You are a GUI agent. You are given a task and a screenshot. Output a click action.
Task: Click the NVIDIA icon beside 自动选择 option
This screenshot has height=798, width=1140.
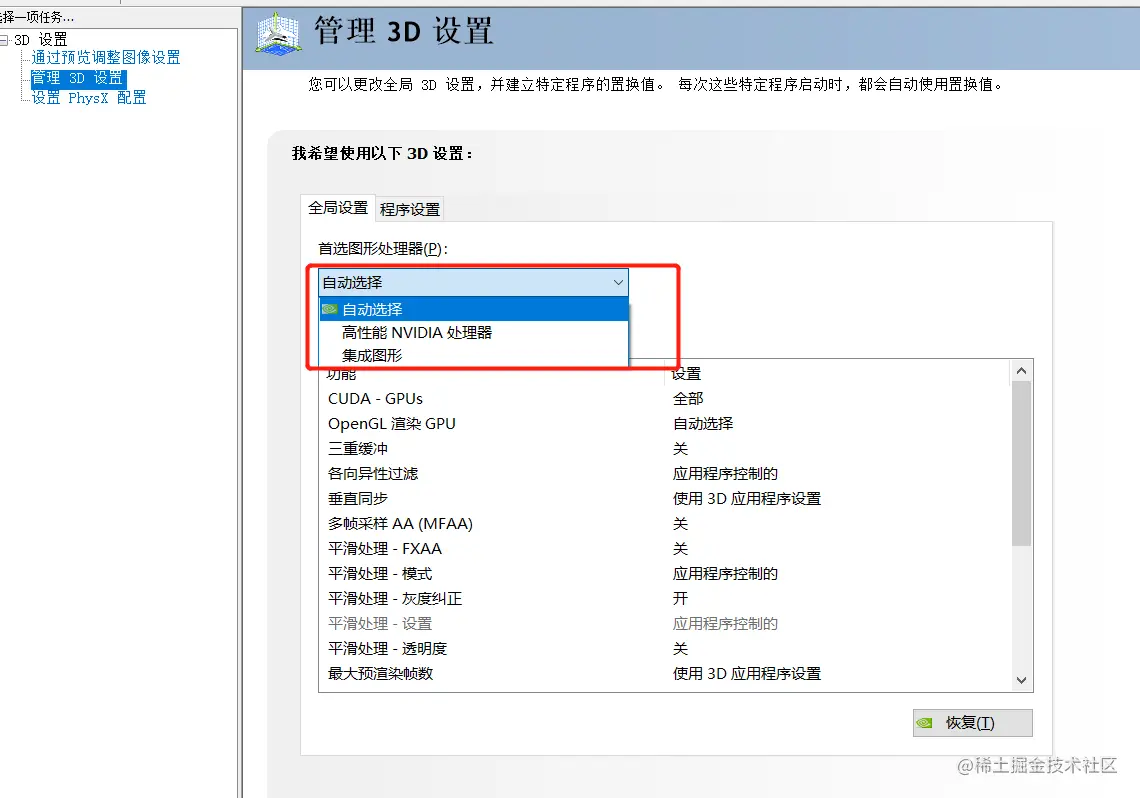coord(329,309)
